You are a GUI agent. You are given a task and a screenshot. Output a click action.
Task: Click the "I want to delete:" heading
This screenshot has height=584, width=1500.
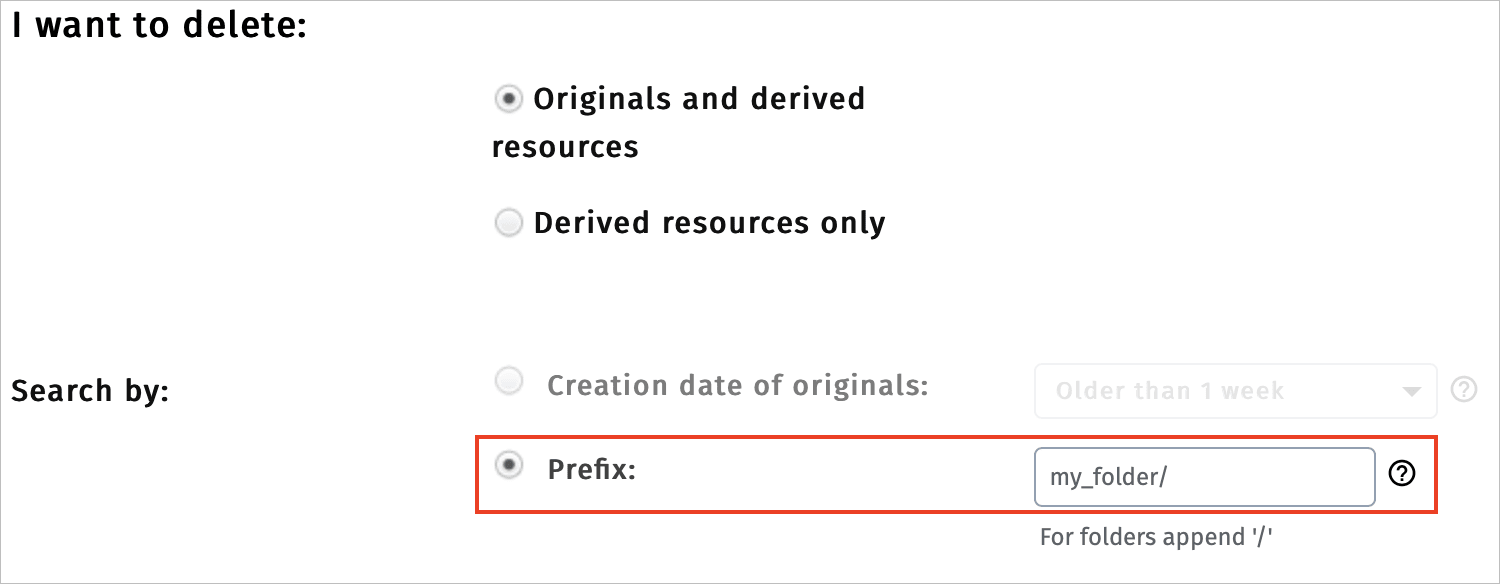[x=158, y=25]
